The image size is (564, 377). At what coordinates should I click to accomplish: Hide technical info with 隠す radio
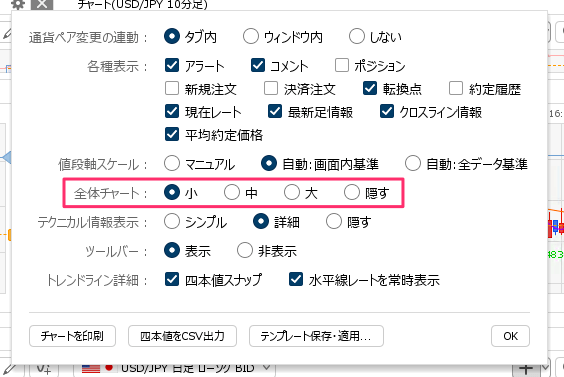(334, 221)
